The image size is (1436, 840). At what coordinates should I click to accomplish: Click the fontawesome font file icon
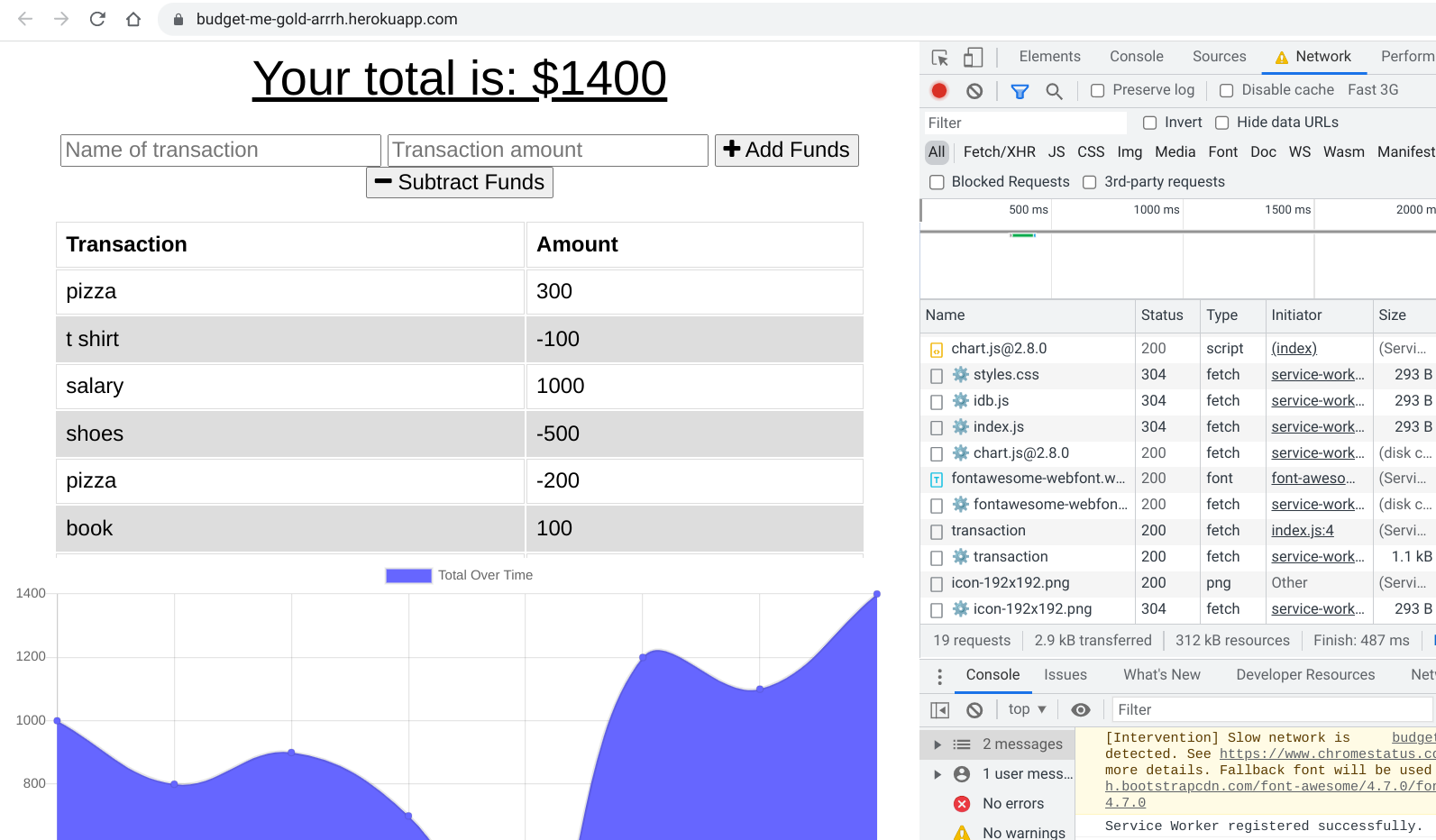937,479
